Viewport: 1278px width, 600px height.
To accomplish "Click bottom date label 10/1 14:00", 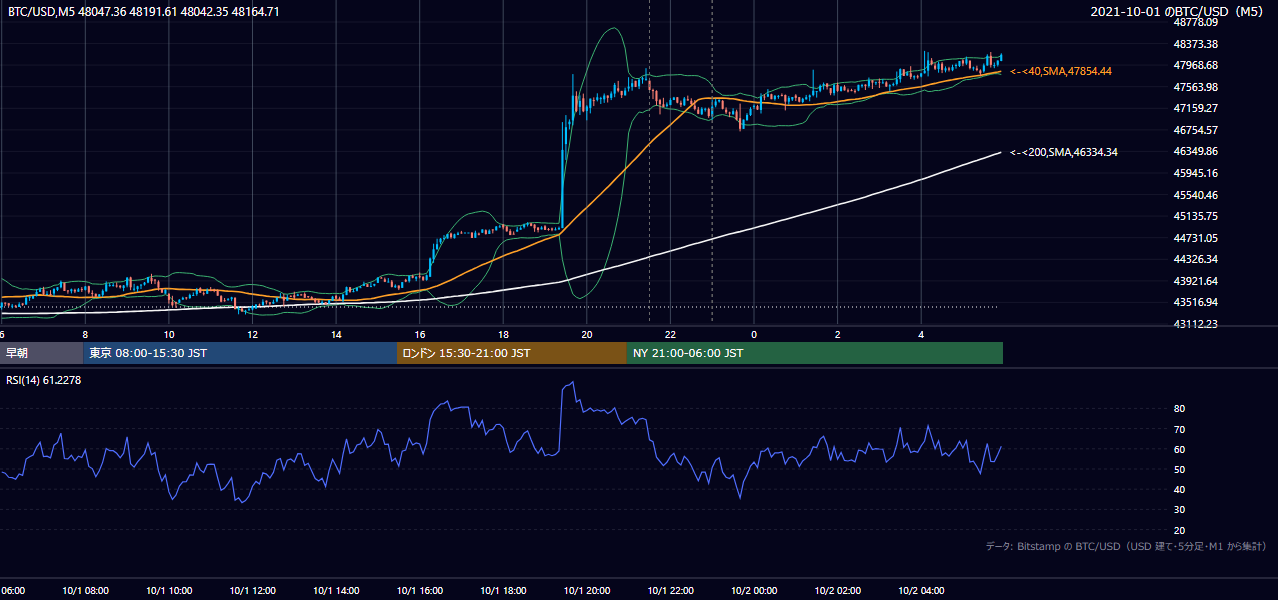I will tap(336, 591).
